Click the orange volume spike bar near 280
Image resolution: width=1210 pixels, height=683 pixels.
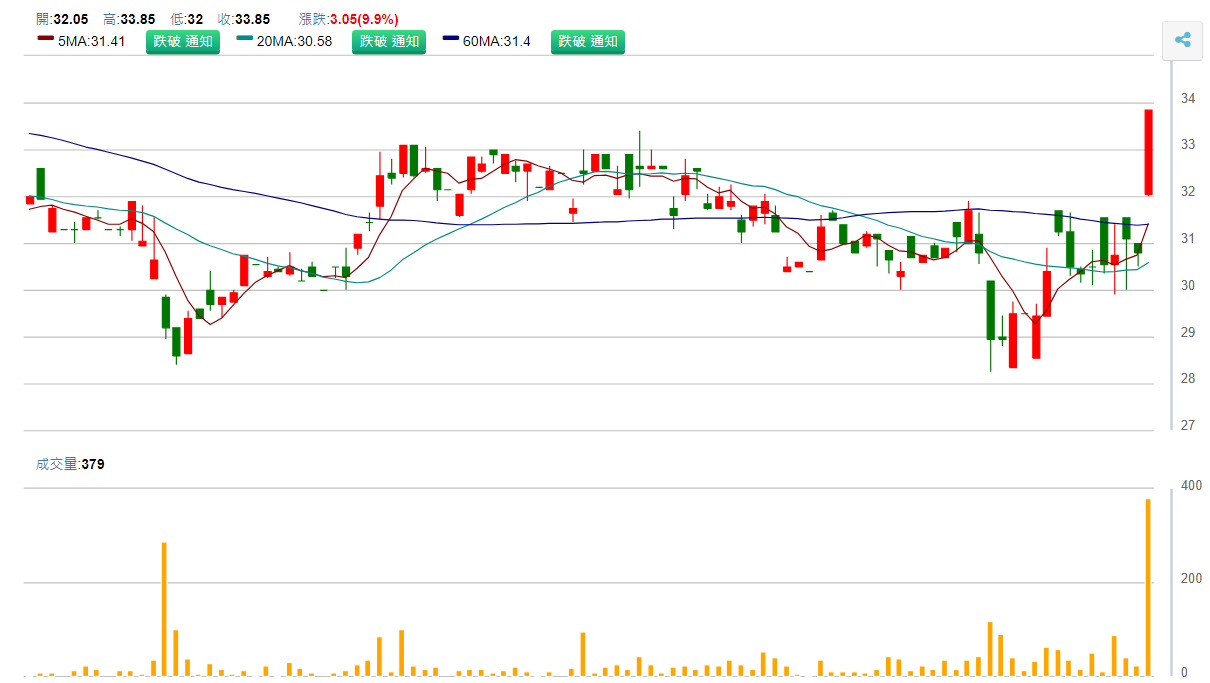(164, 608)
